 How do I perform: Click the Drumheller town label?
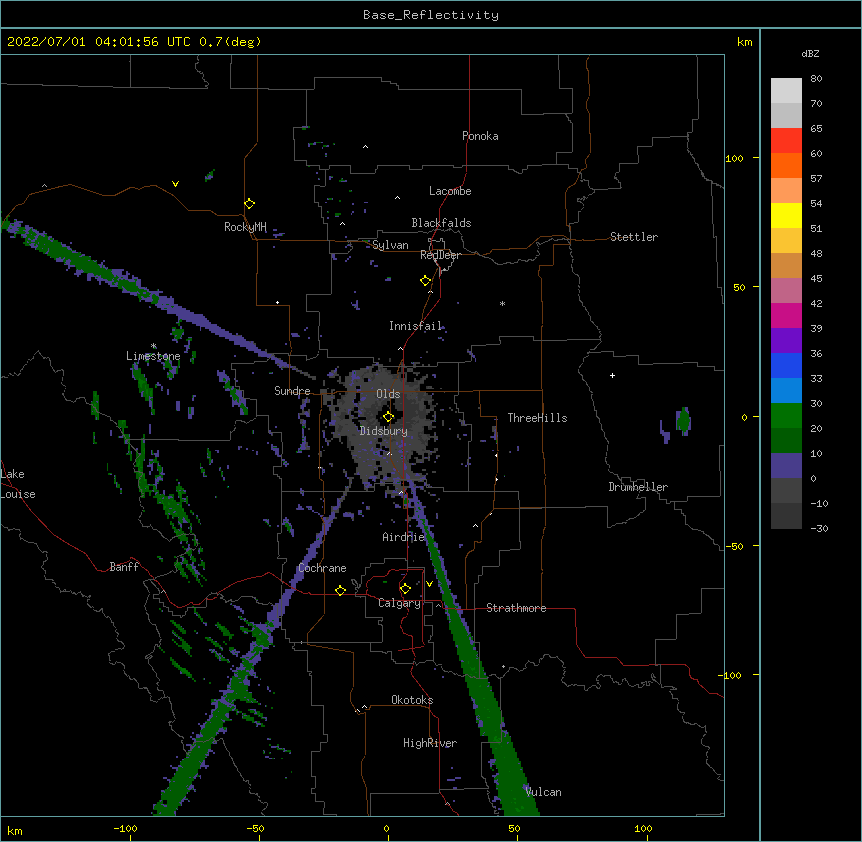[x=638, y=487]
